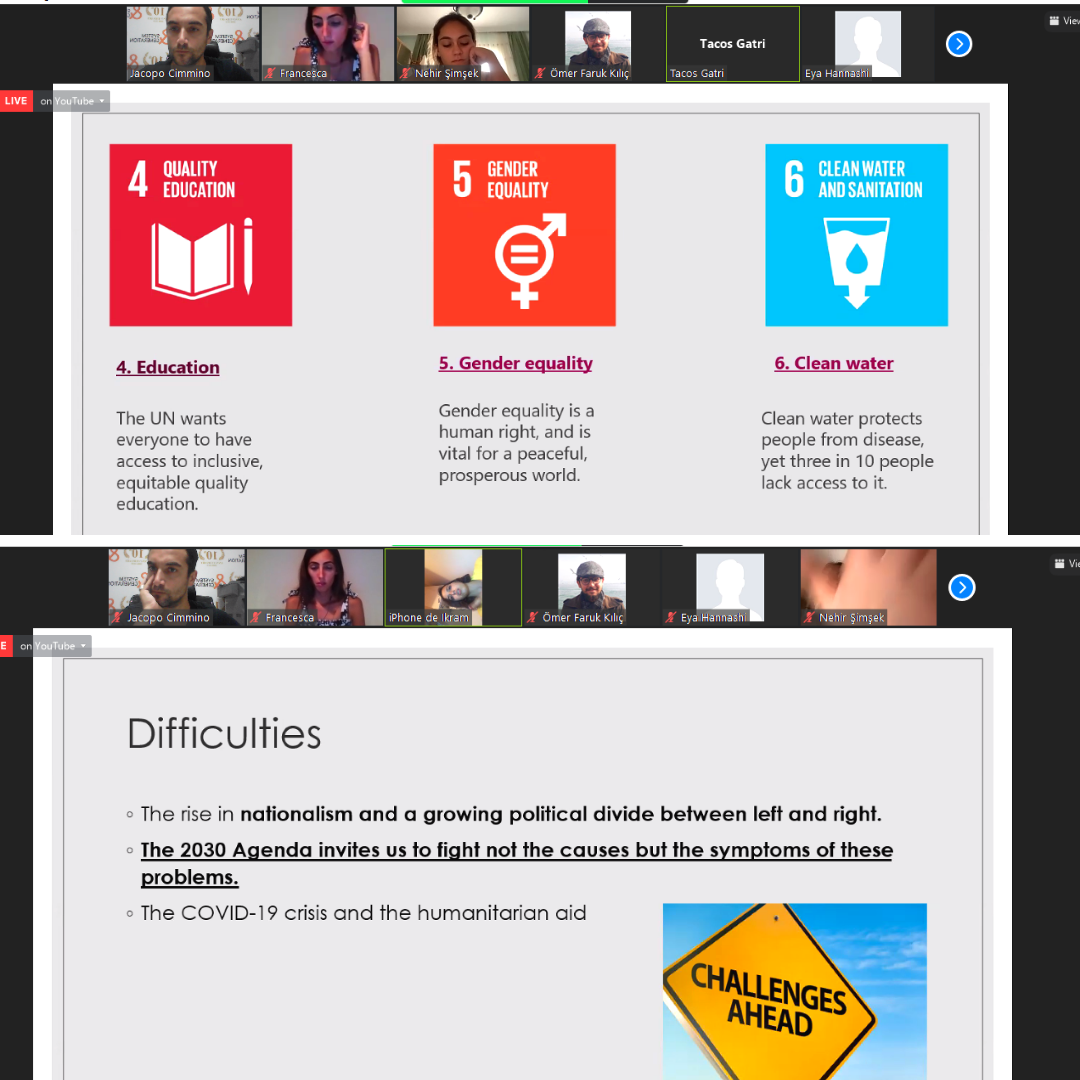Open the '4. Education' underlined heading link
This screenshot has height=1080, width=1080.
click(168, 368)
